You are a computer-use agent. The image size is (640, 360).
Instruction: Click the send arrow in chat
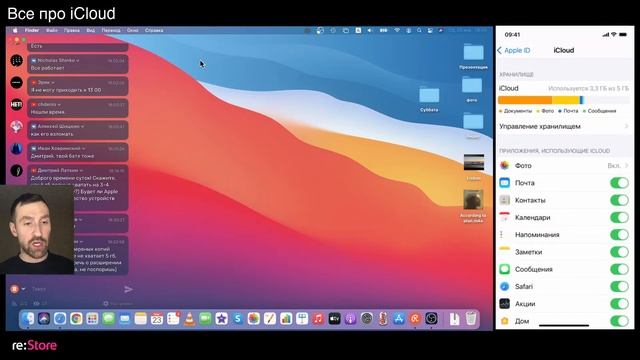[x=128, y=289]
